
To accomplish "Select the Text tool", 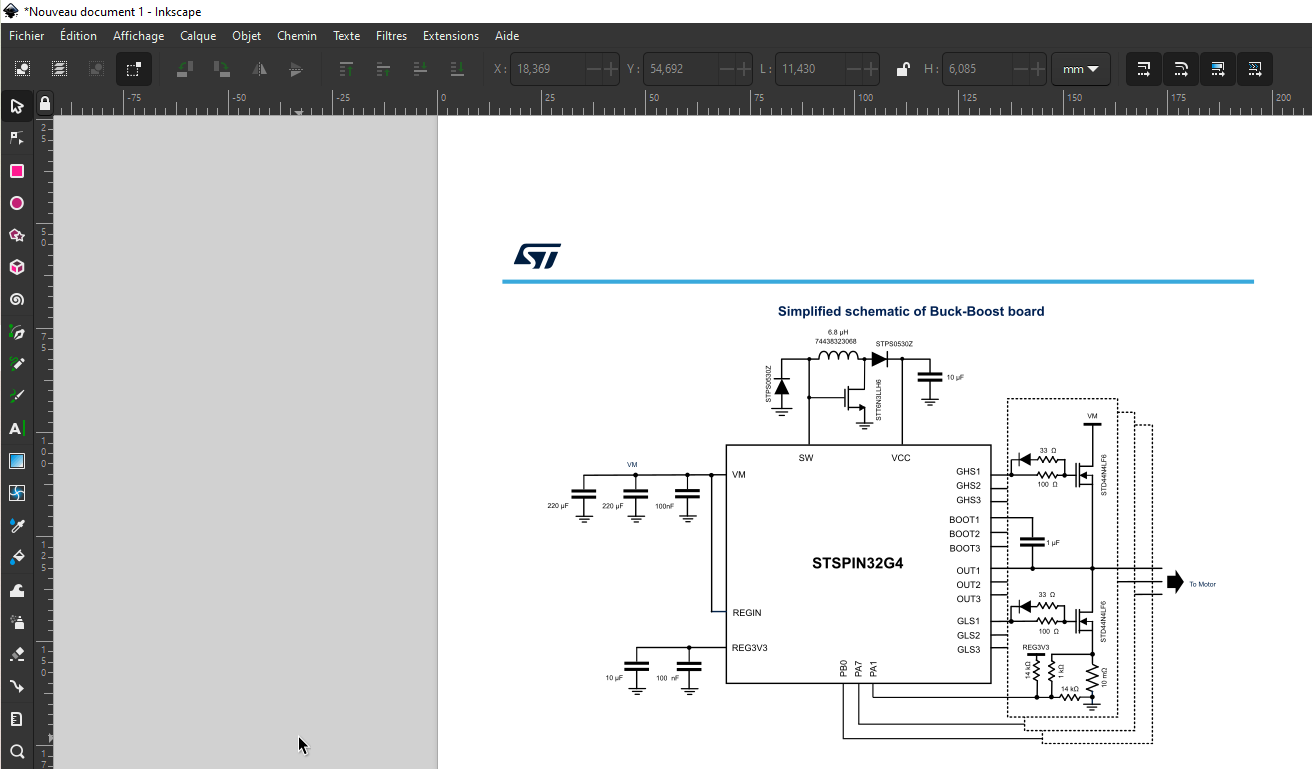I will click(17, 429).
